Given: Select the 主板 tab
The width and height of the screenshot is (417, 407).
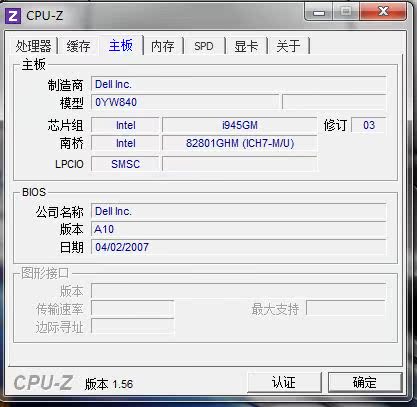Looking at the screenshot, I should tap(121, 45).
